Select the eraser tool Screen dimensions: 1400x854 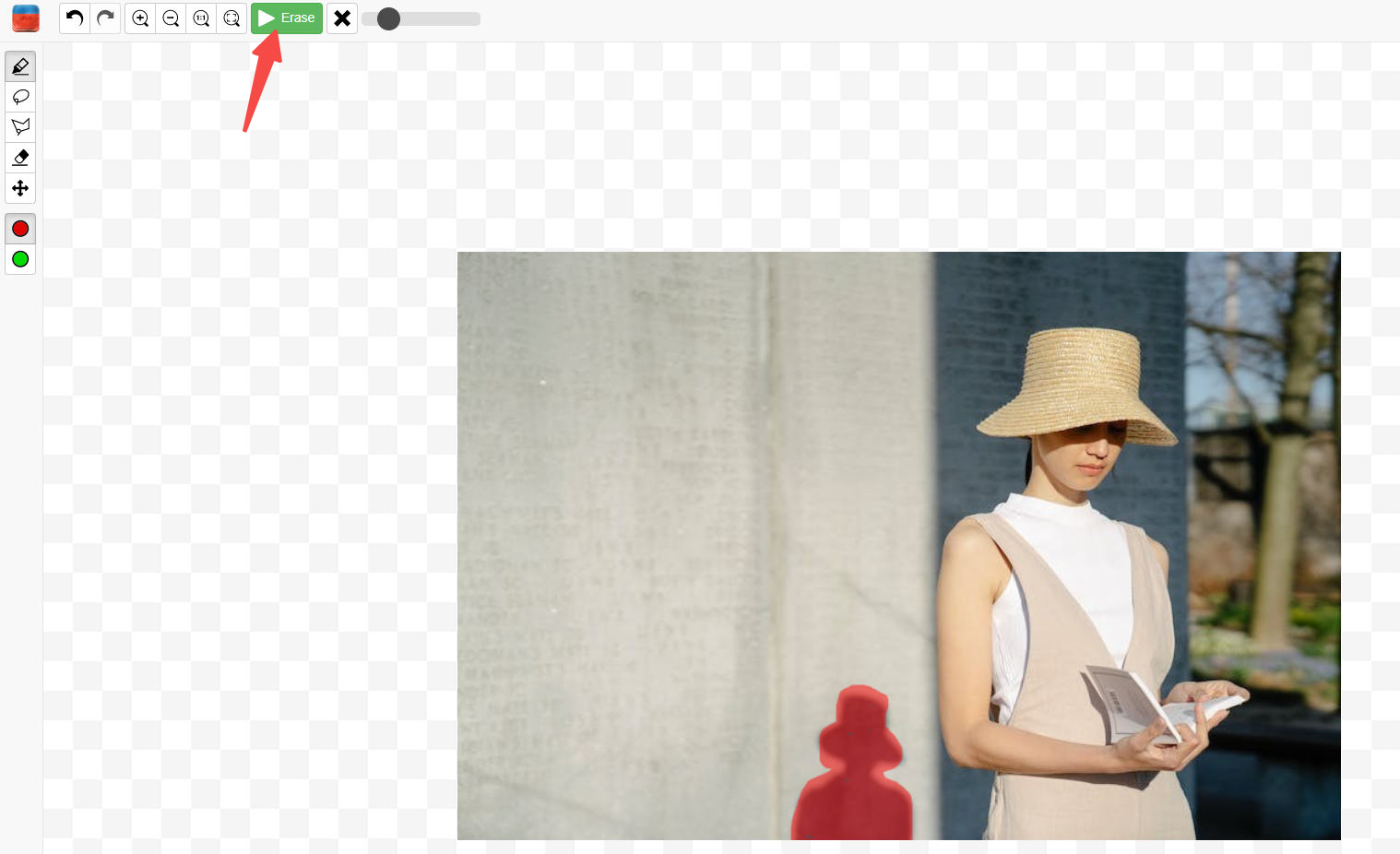20,158
